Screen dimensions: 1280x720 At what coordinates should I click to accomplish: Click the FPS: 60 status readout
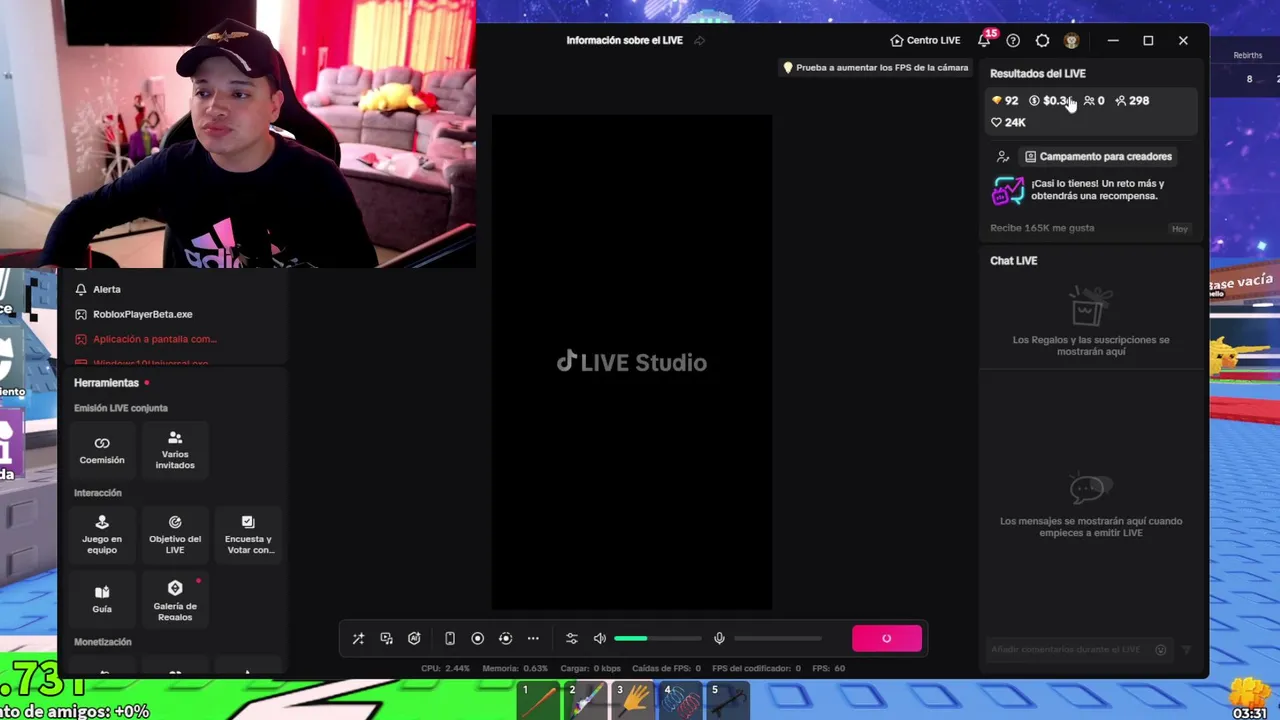[828, 668]
